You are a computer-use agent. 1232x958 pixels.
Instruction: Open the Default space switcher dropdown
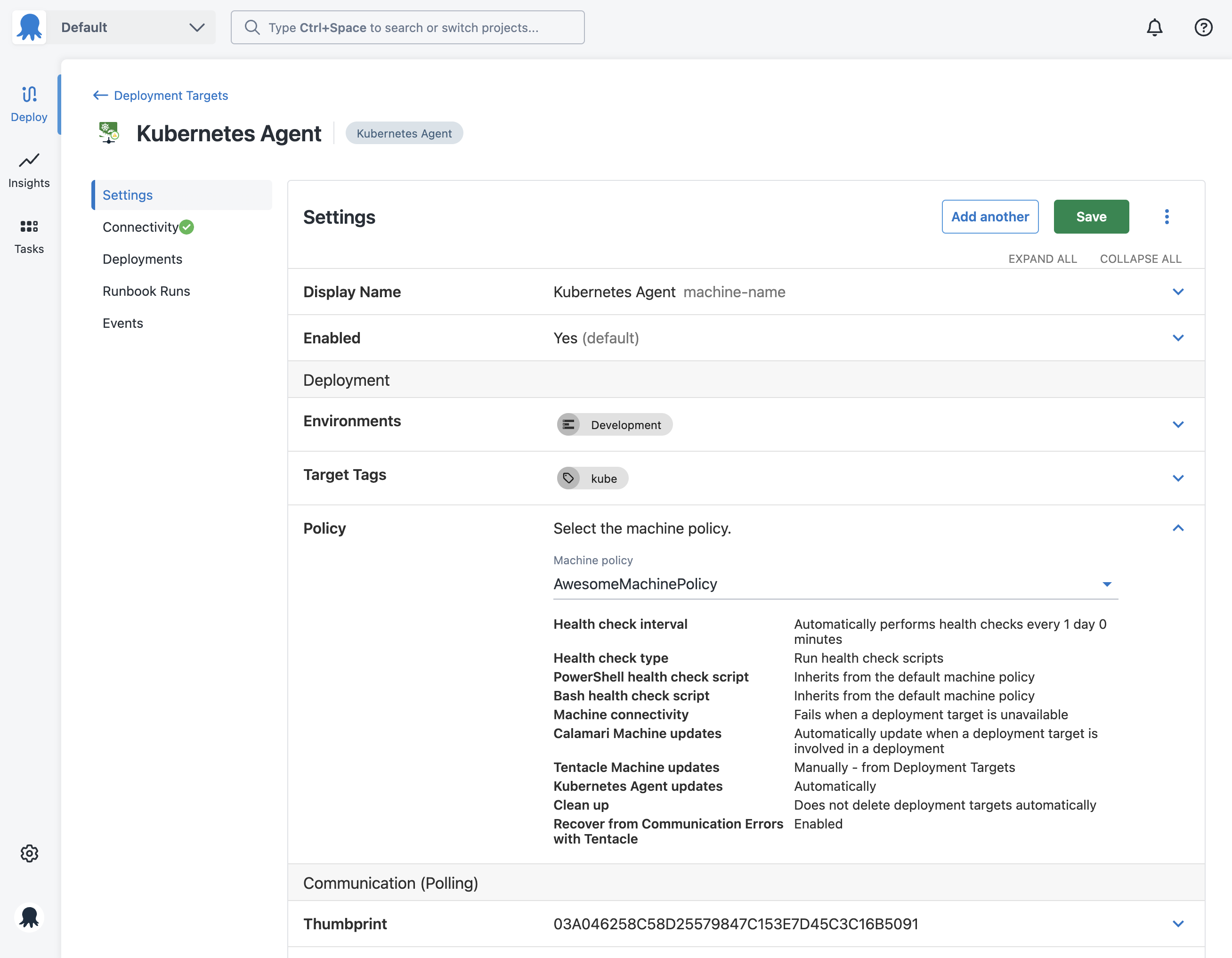131,28
